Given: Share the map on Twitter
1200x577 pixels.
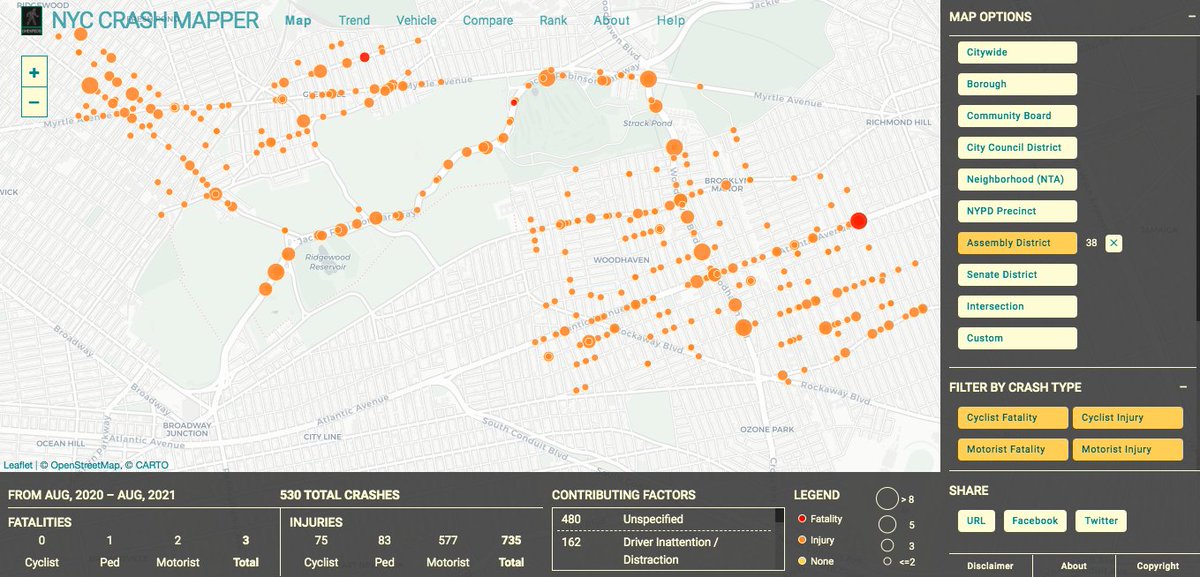Looking at the screenshot, I should (x=1101, y=521).
